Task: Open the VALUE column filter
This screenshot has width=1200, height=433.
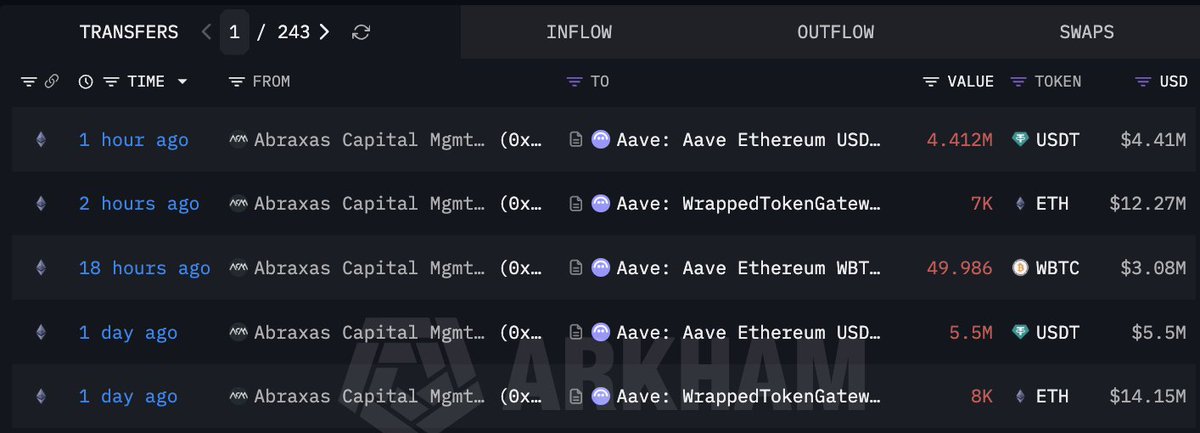Action: (x=931, y=82)
